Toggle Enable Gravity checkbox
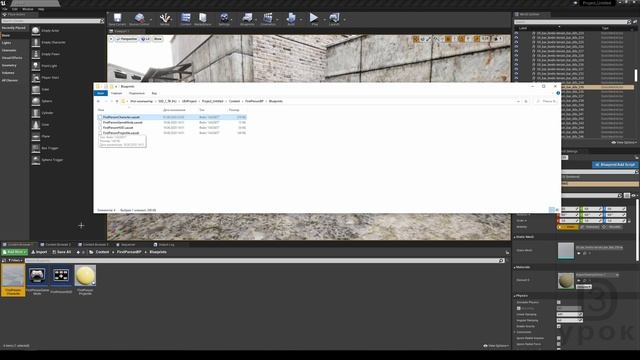This screenshot has height=360, width=640. pos(559,326)
